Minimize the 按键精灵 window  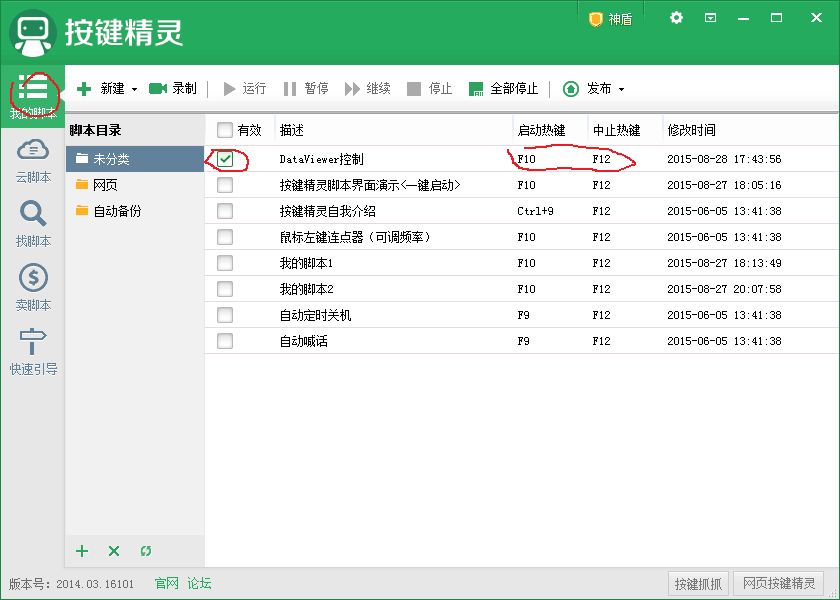(x=743, y=18)
